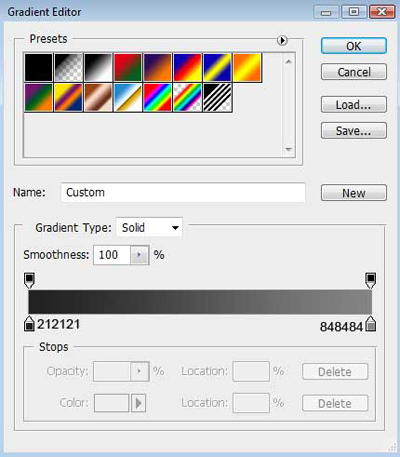
Task: Choose the black to white gradient preset
Action: tap(98, 67)
